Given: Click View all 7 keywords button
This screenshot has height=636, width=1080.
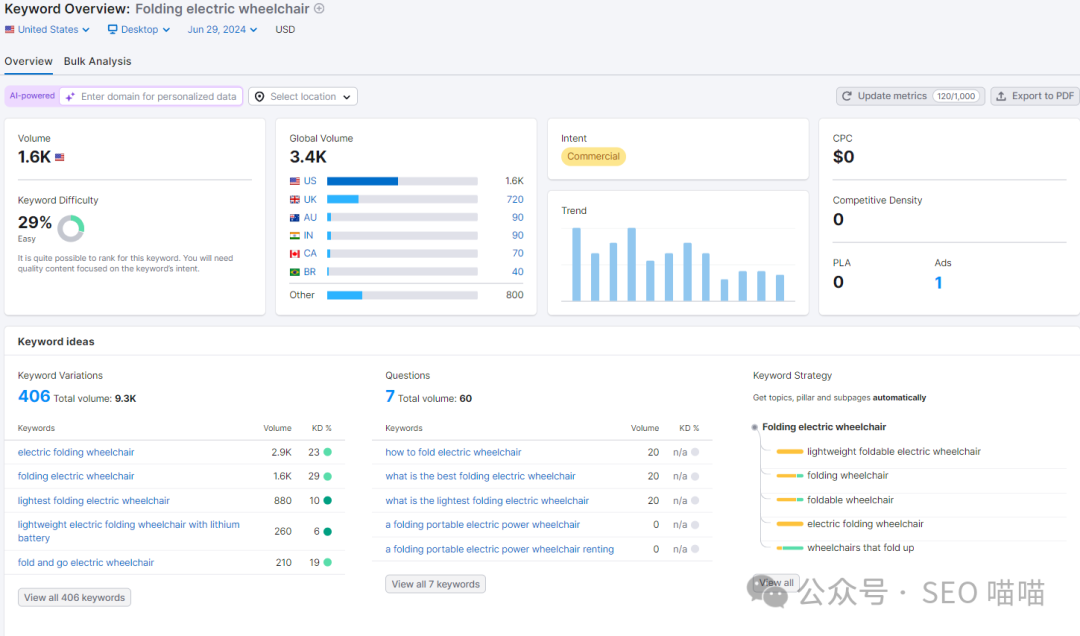Looking at the screenshot, I should pos(435,584).
